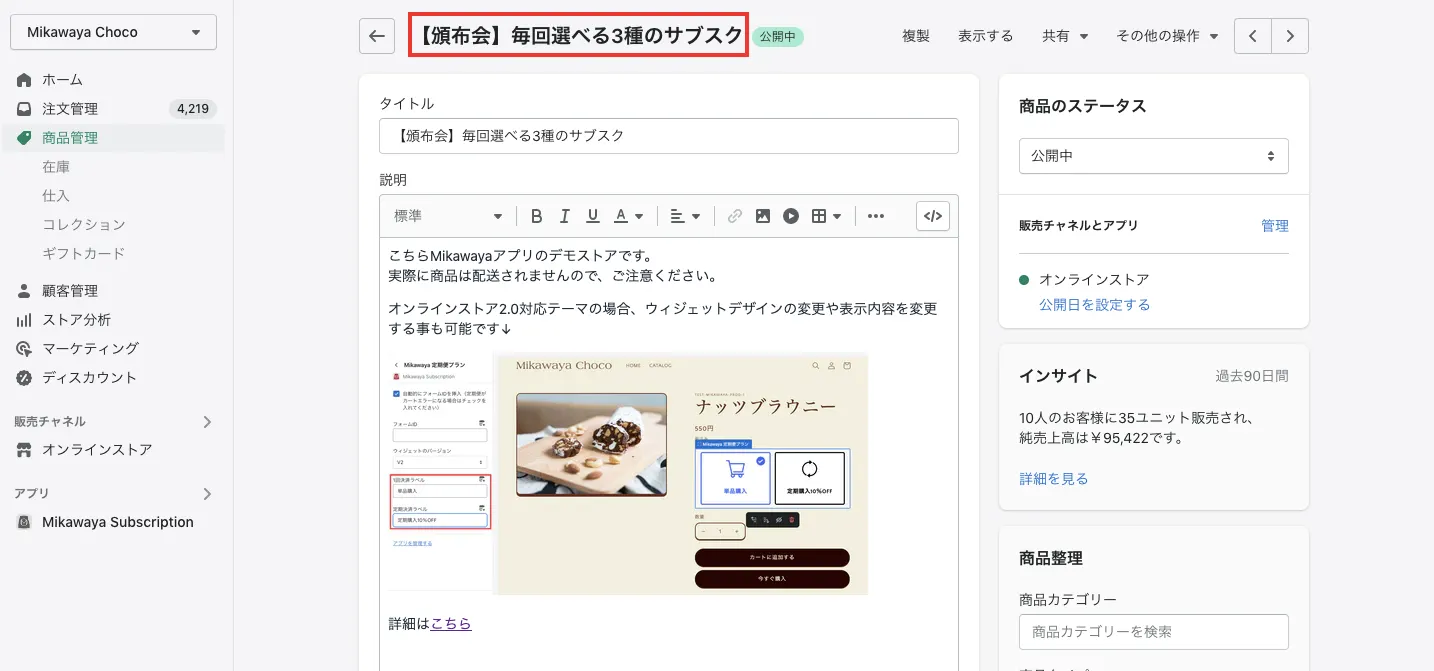Open more formatting options ellipsis
The width and height of the screenshot is (1434, 671).
tap(876, 216)
